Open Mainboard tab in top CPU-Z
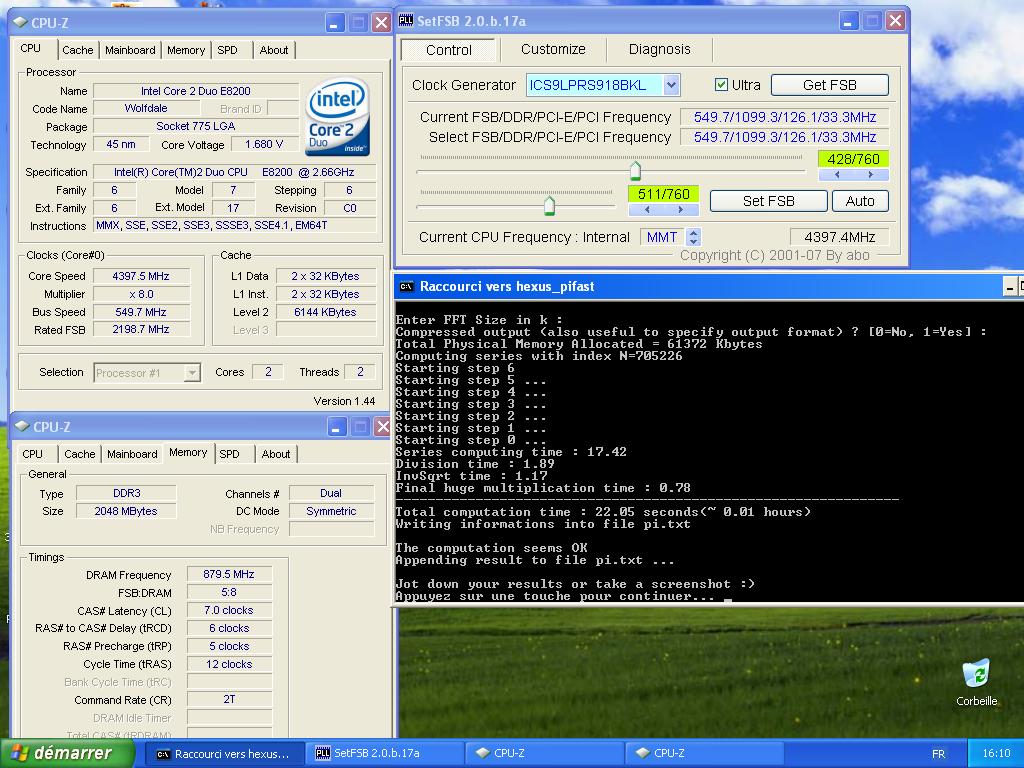 [x=130, y=50]
